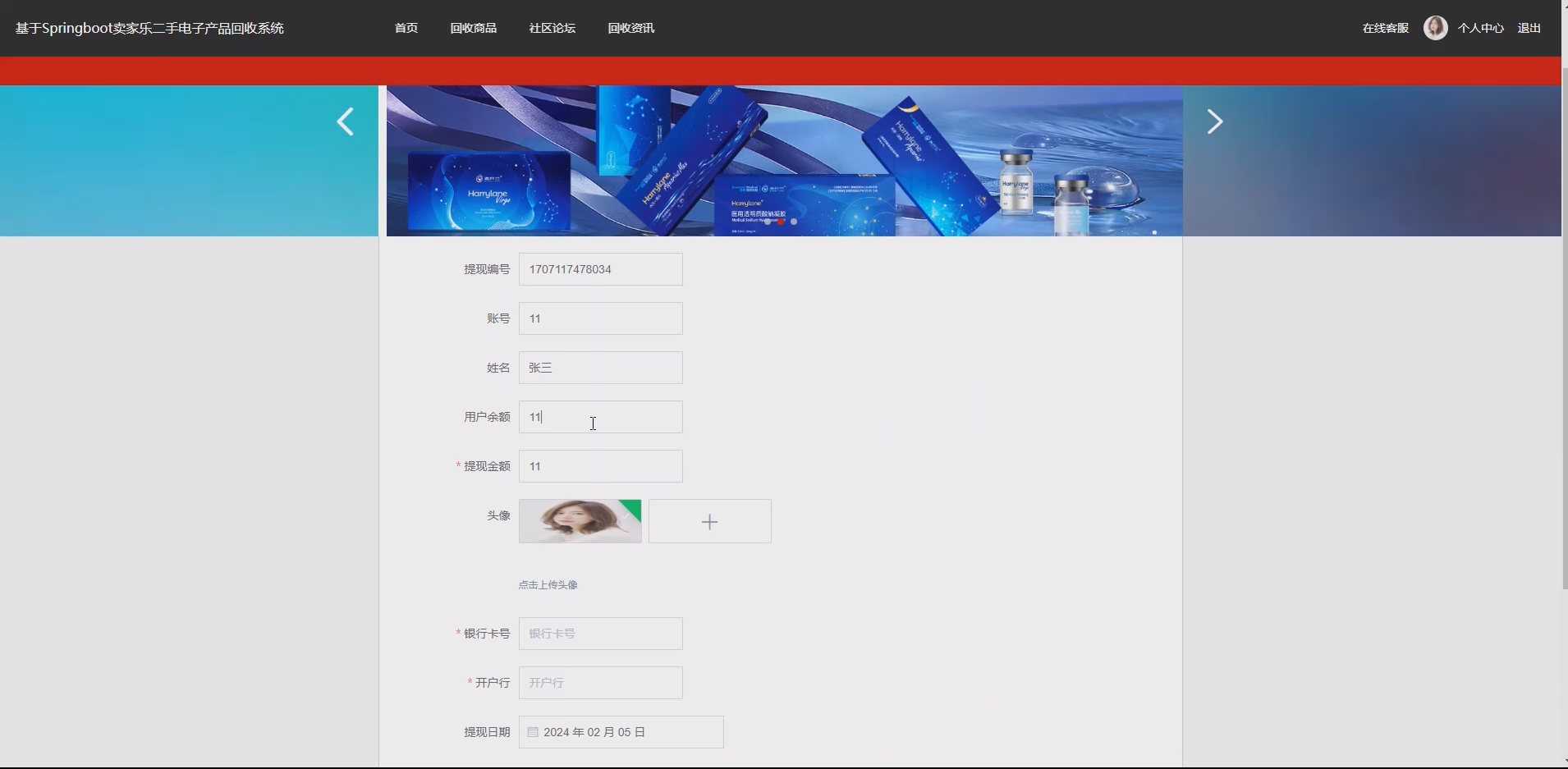Screen dimensions: 1568x769
Task: Click the 开户行 input field
Action: [x=600, y=682]
